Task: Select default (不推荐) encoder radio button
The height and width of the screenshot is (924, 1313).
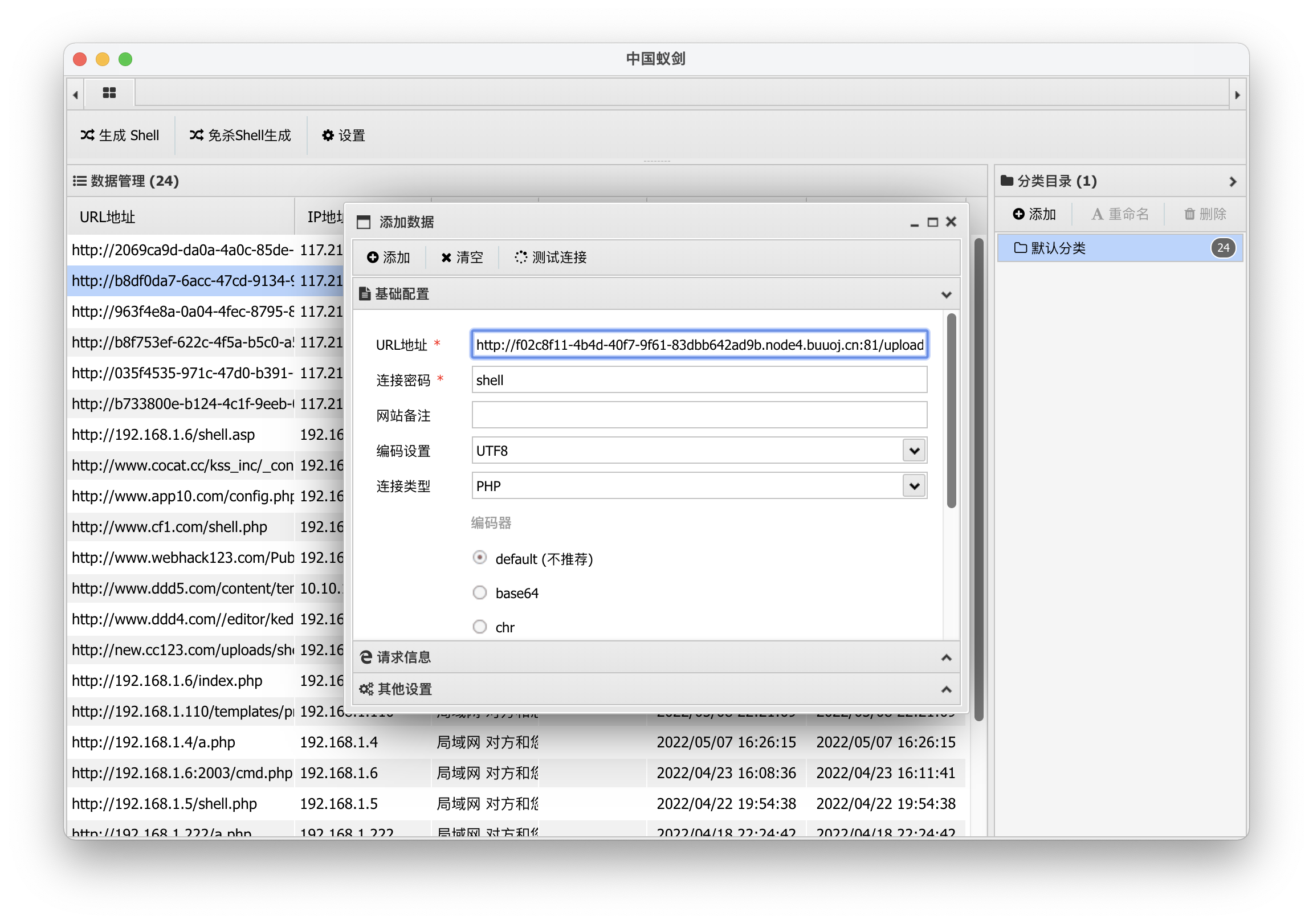Action: [x=480, y=558]
